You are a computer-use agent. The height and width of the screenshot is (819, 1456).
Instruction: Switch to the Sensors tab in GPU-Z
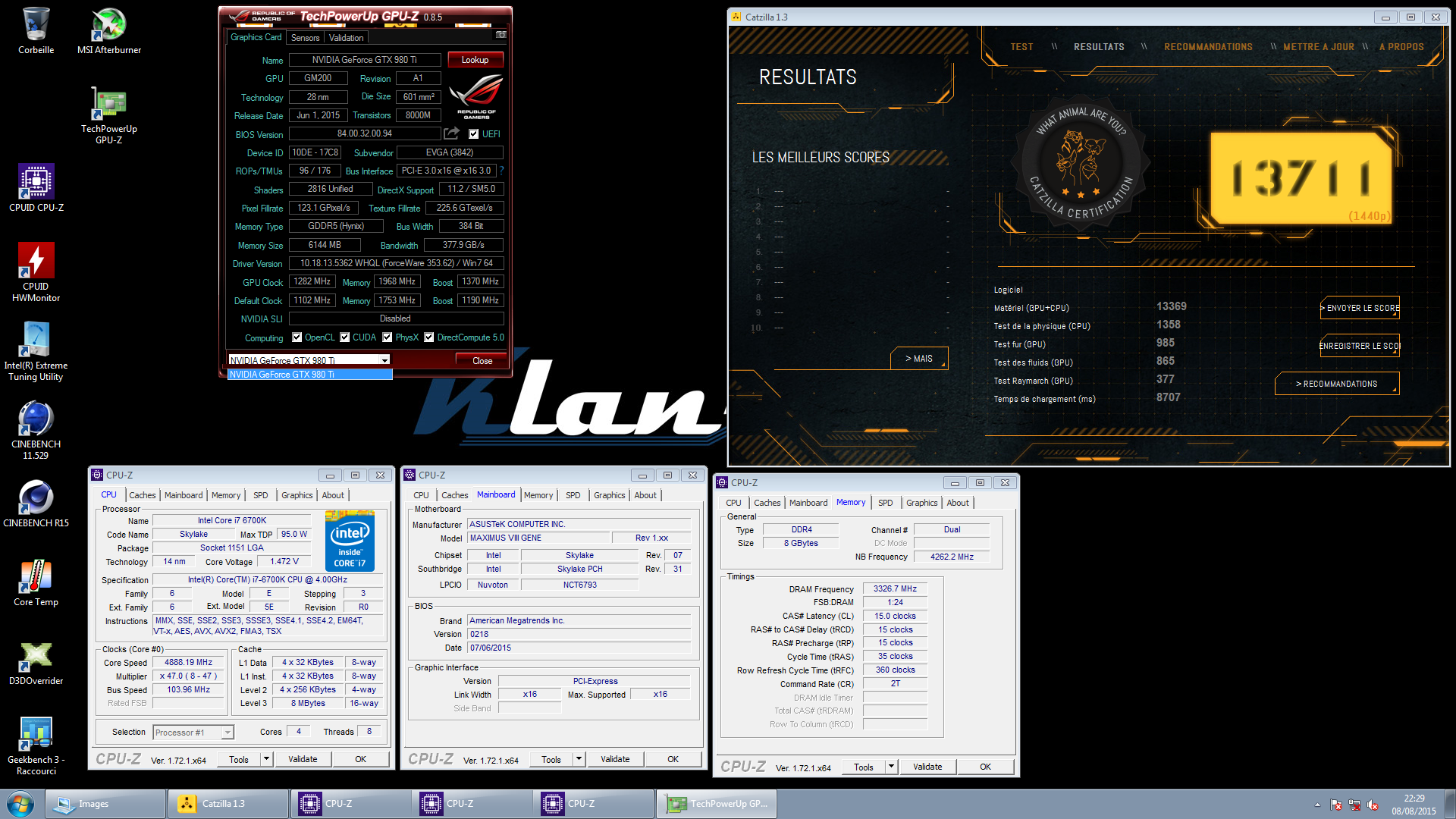tap(305, 38)
